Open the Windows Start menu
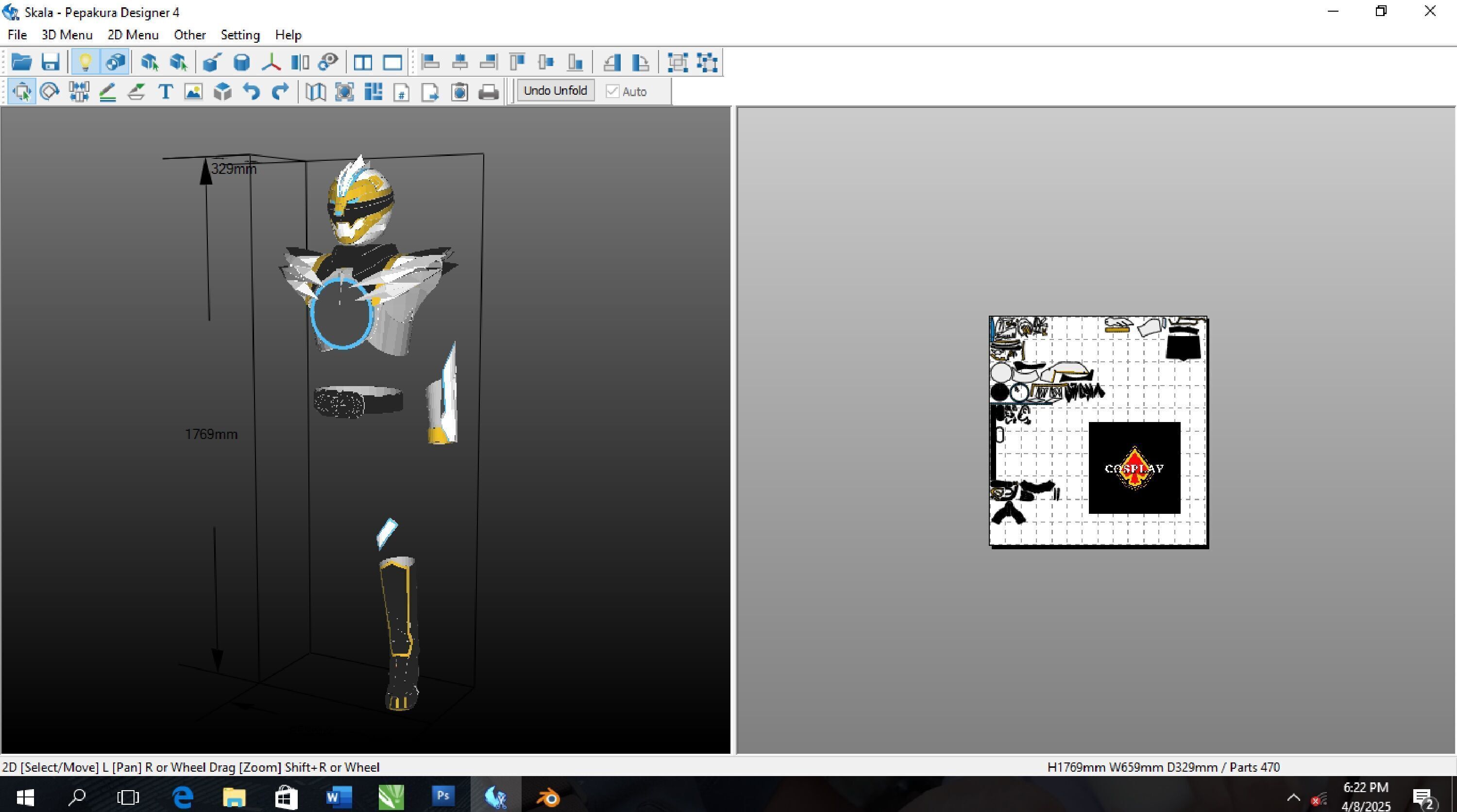This screenshot has height=812, width=1457. pyautogui.click(x=25, y=797)
